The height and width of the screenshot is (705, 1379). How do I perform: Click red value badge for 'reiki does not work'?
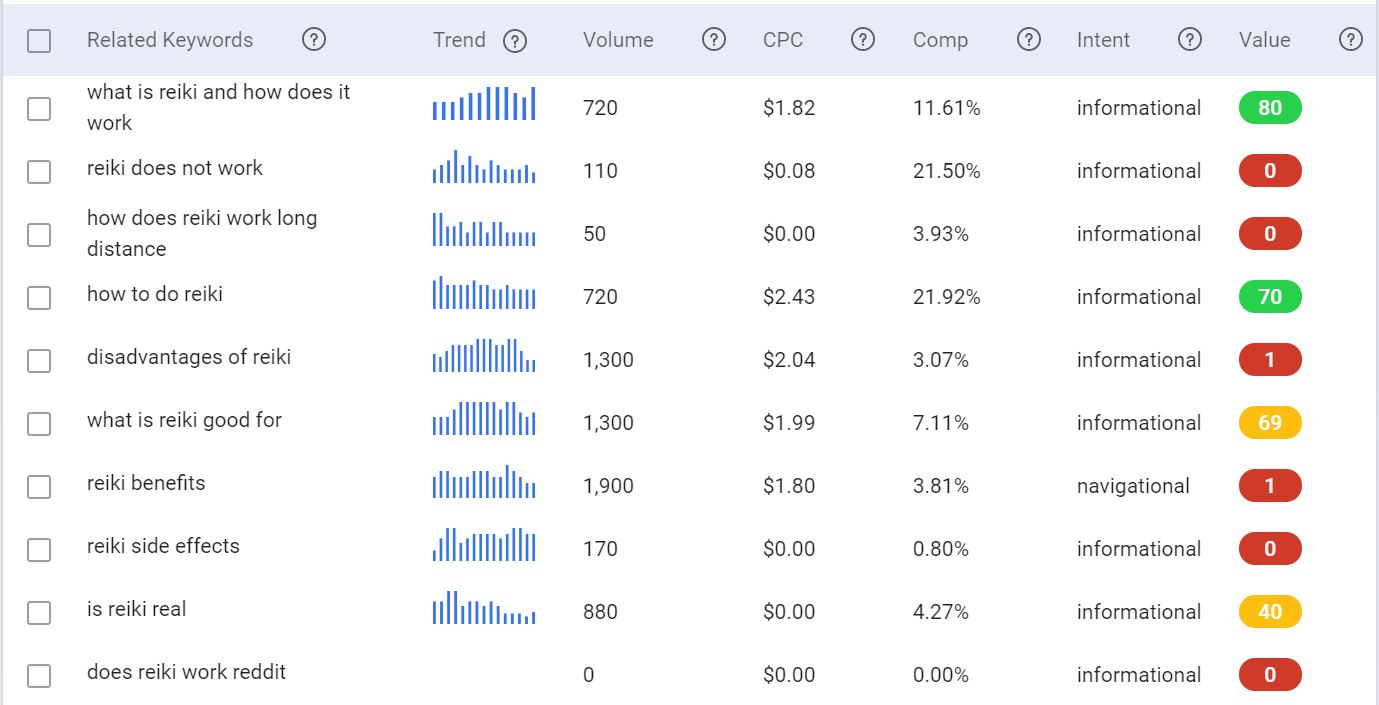point(1270,171)
